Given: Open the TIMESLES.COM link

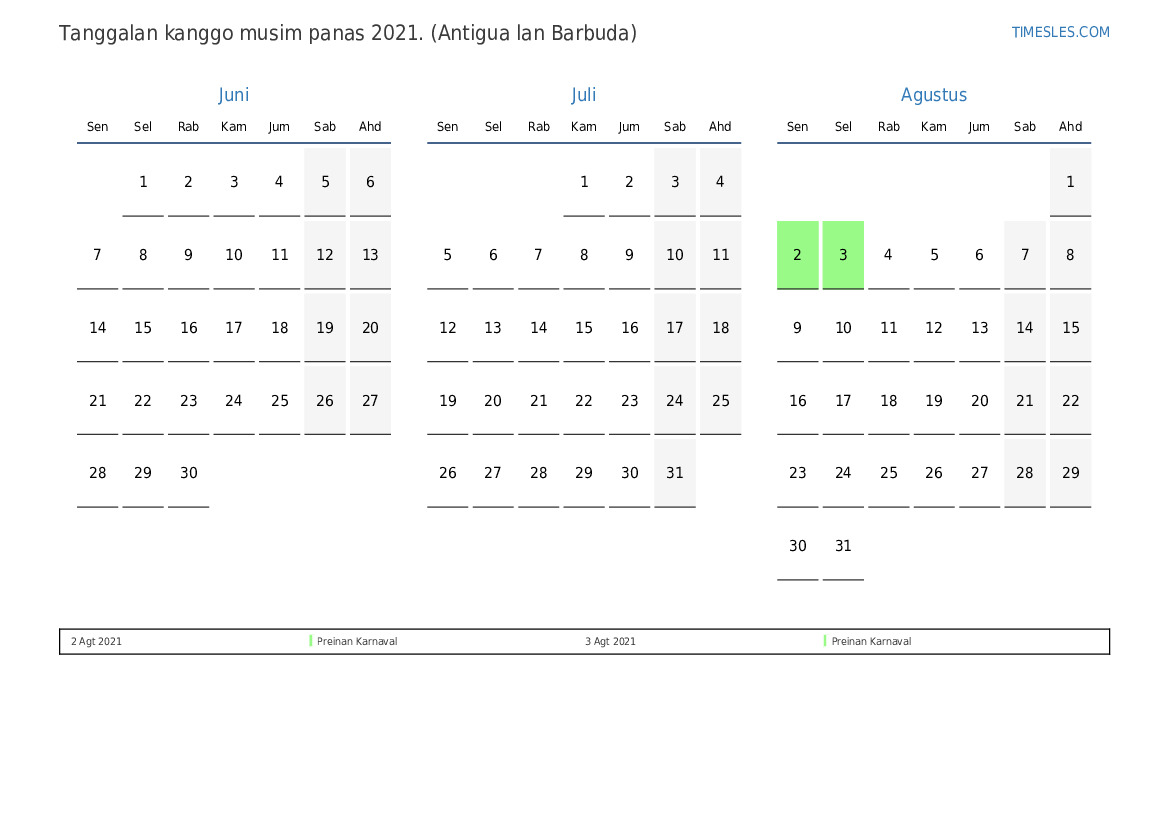Looking at the screenshot, I should click(x=1060, y=32).
